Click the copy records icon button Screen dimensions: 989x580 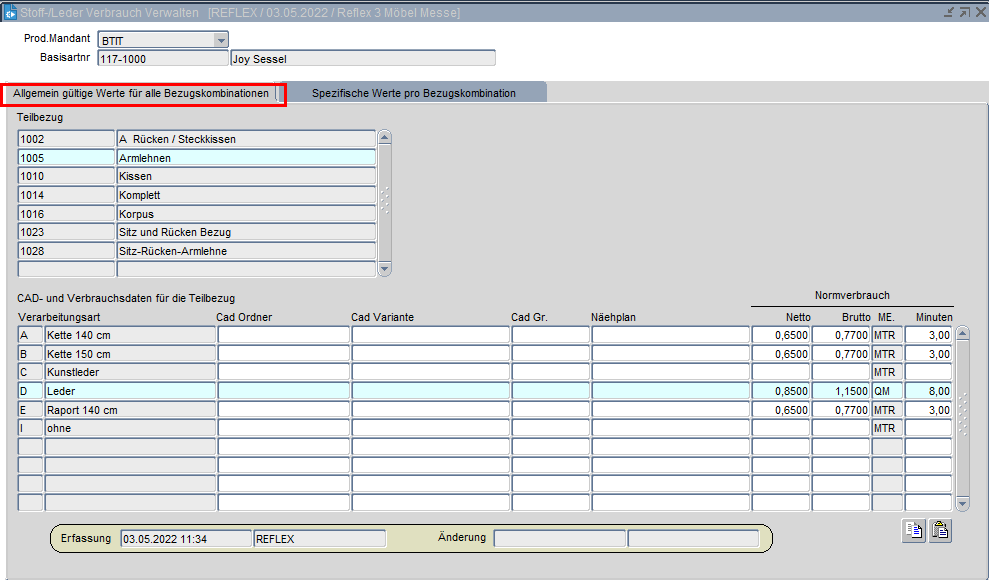click(x=913, y=531)
